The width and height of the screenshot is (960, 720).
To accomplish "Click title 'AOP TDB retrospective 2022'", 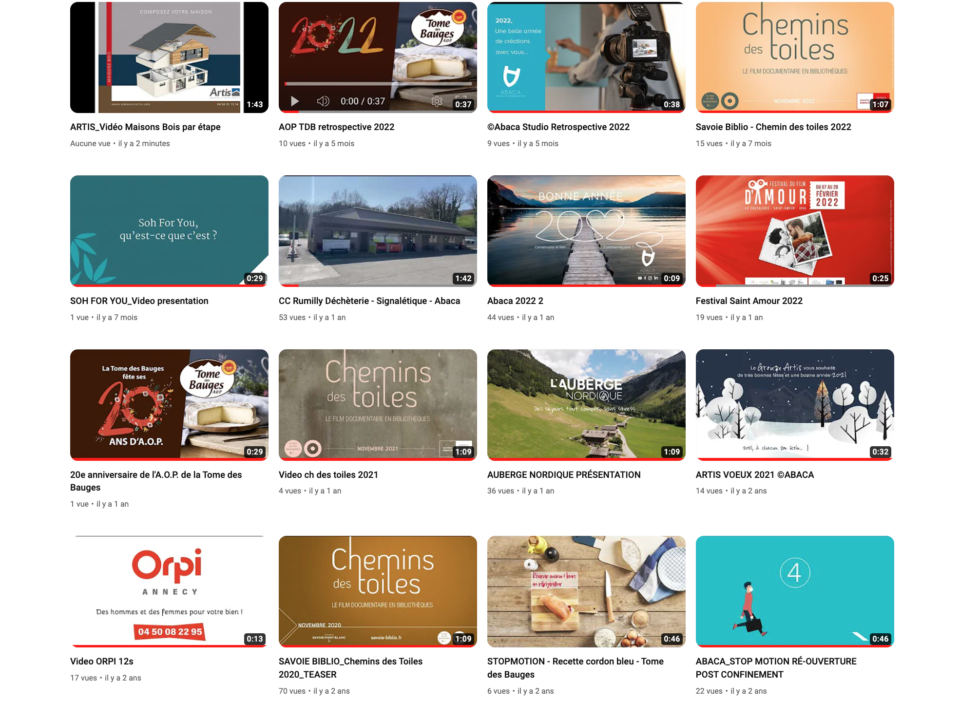I will pos(337,127).
